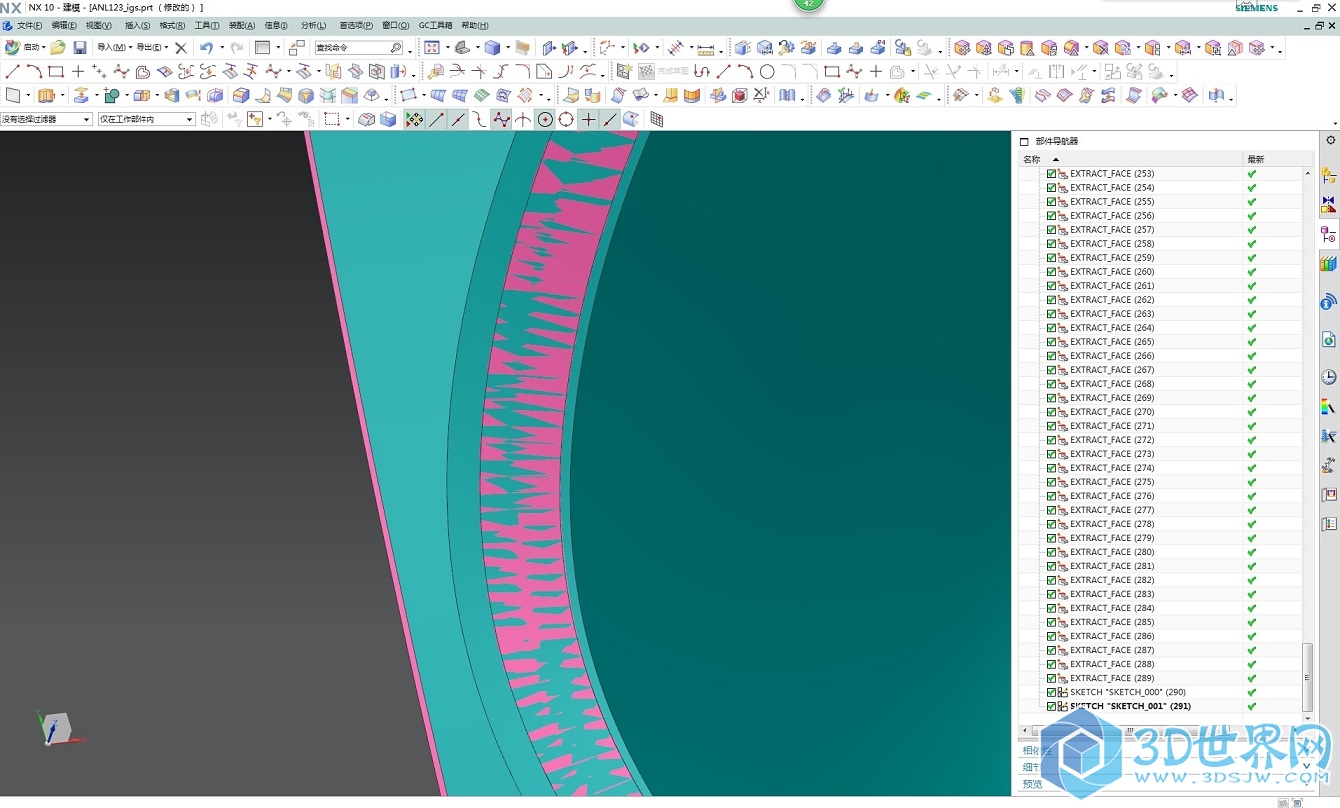
Task: Uncheck EXTRACT_FACE (253) checkbox
Action: pos(1051,173)
